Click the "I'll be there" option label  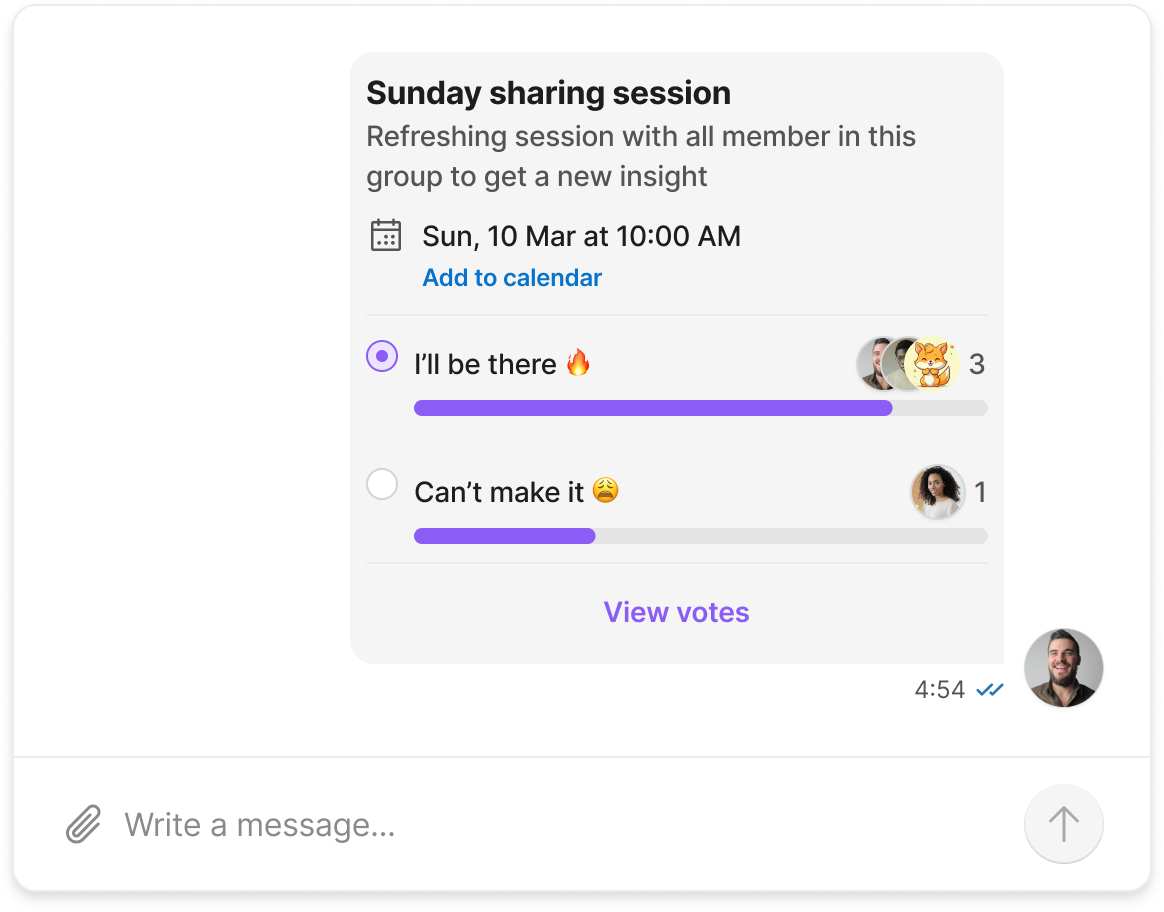click(x=485, y=364)
